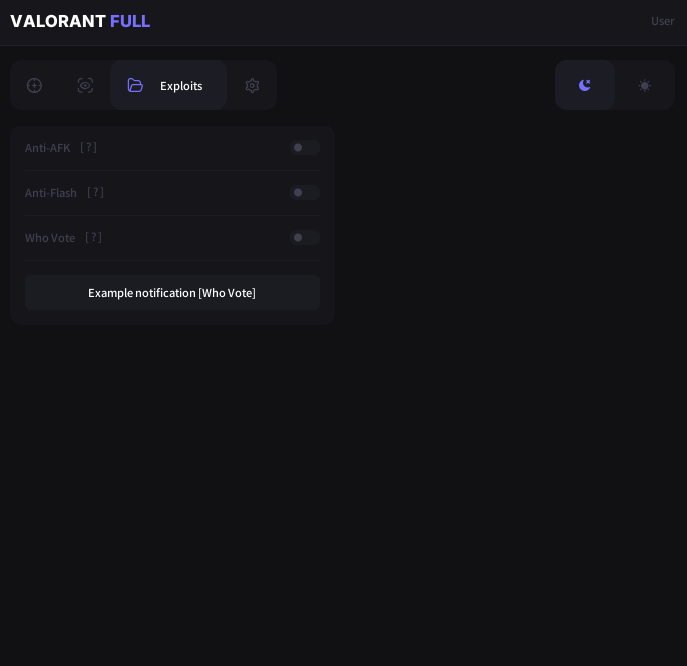Open the crosshair aim tab
Screen dimensions: 687x666
coord(34,86)
